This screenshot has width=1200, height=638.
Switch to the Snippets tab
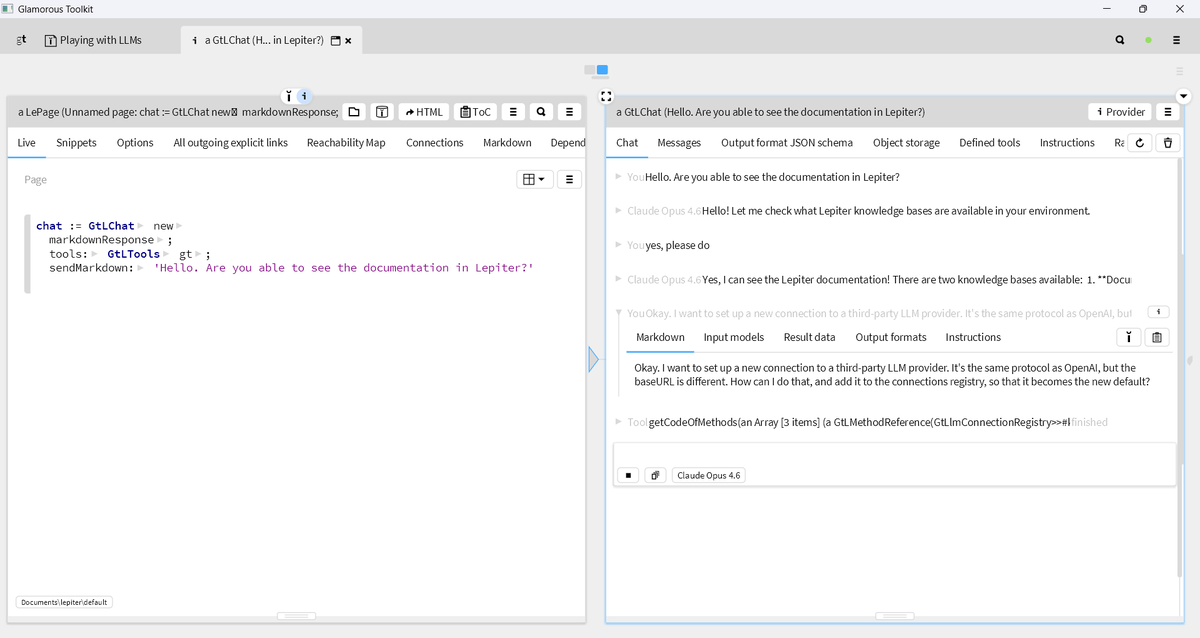click(76, 143)
